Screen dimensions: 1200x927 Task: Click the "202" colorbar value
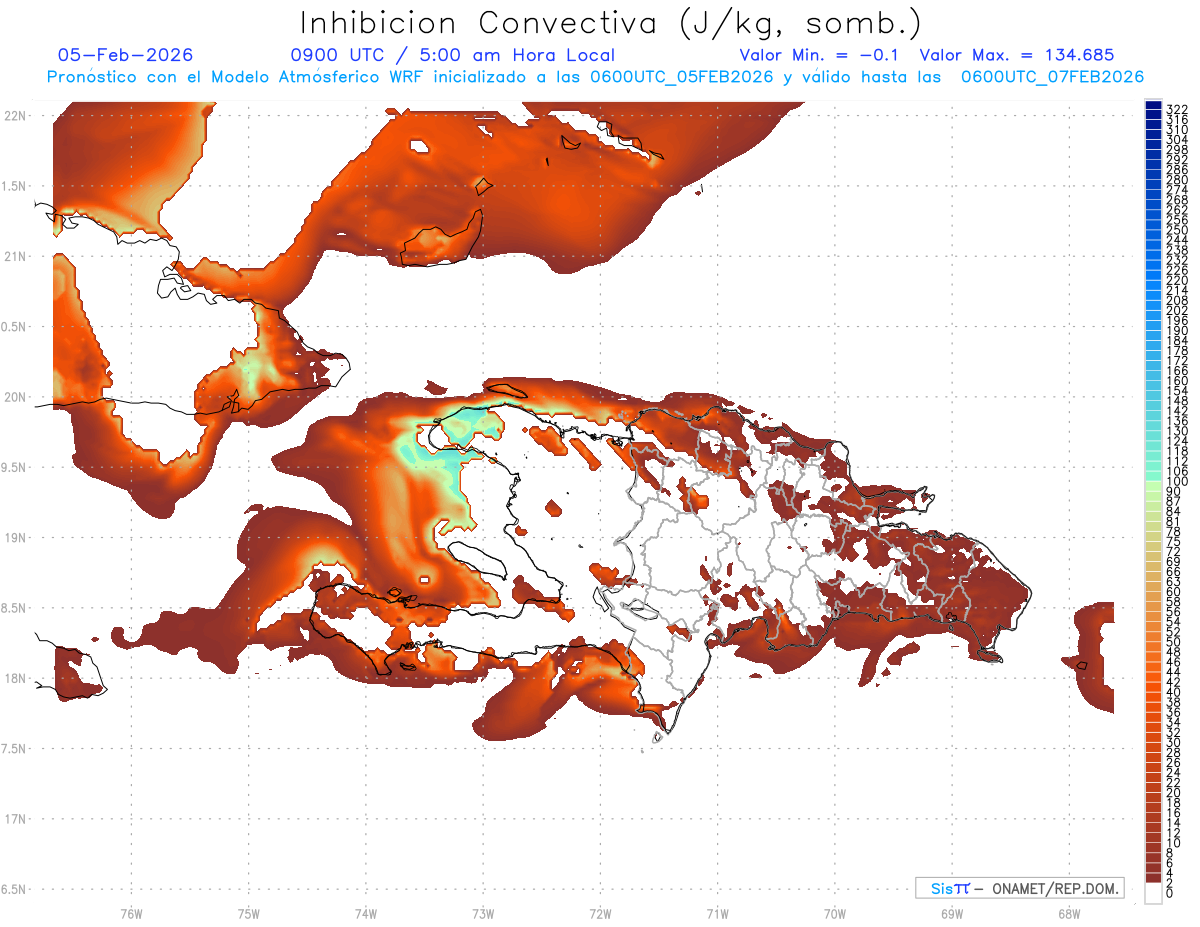point(1177,311)
